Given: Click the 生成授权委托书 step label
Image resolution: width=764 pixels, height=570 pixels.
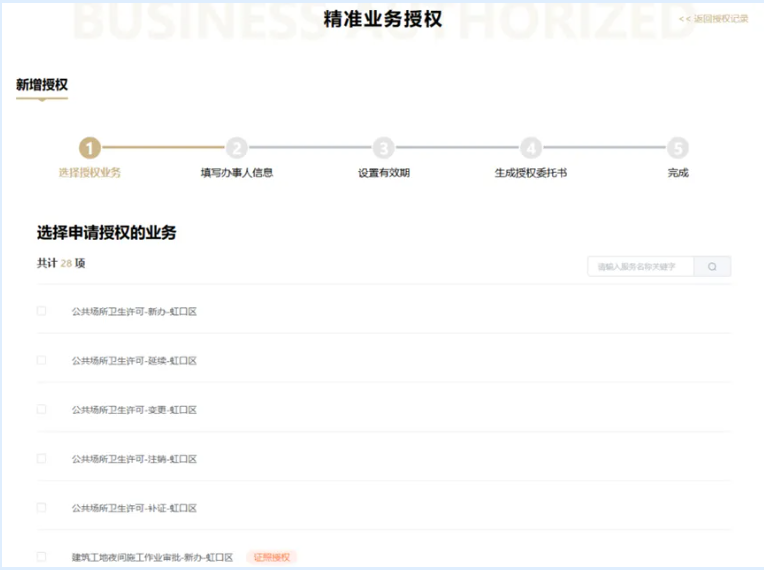Looking at the screenshot, I should [531, 173].
